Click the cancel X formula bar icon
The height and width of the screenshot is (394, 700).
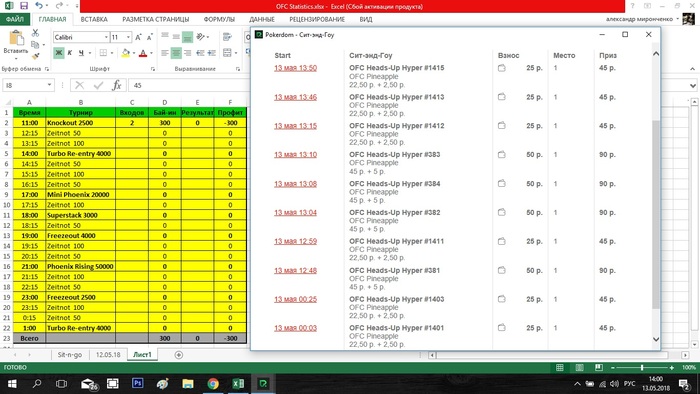pos(80,85)
